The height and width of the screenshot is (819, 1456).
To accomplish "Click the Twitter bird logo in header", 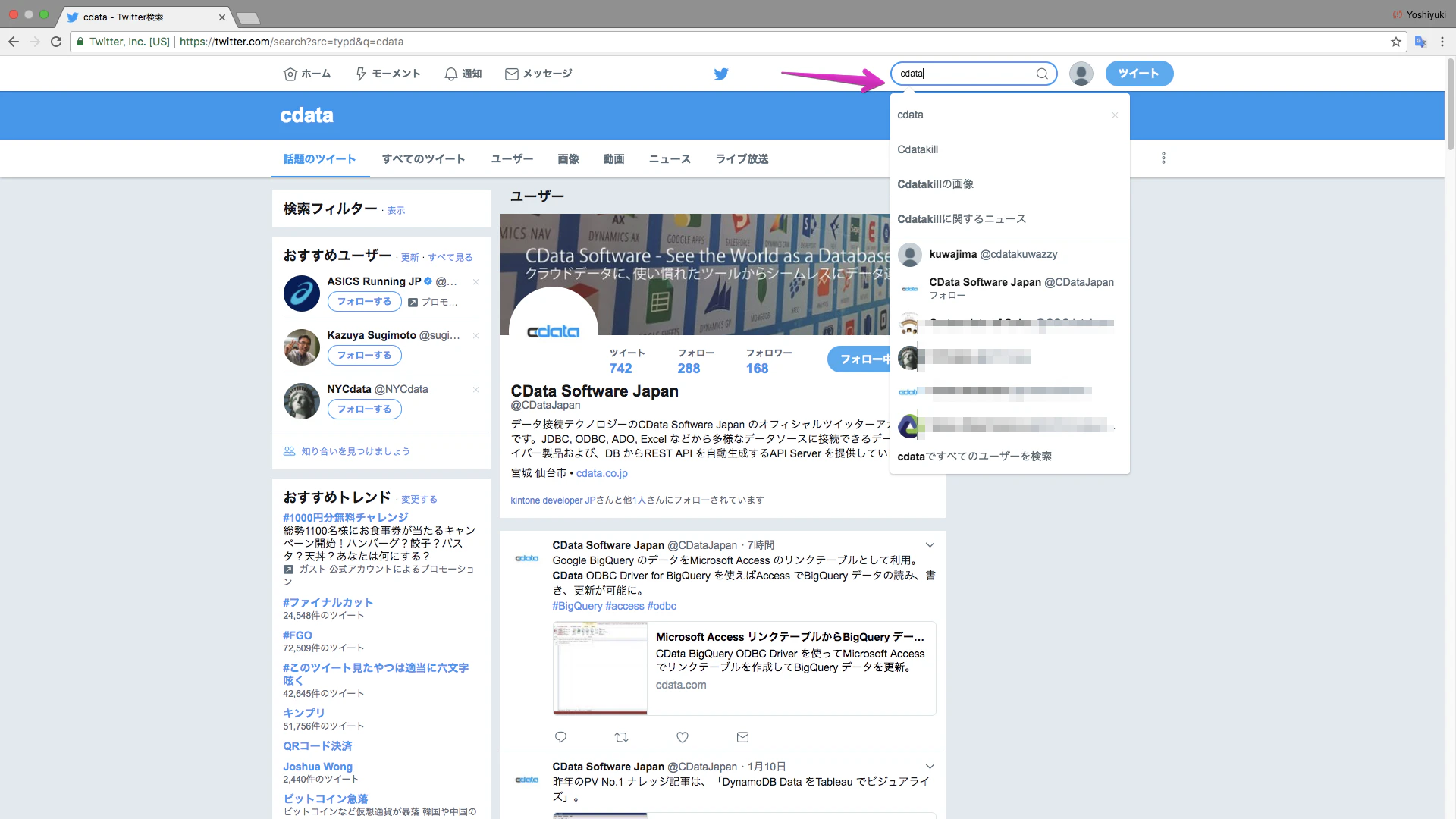I will pos(721,74).
